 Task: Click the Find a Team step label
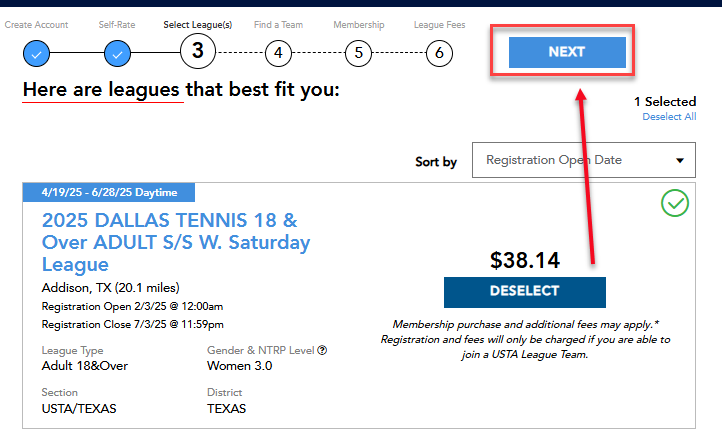point(278,24)
